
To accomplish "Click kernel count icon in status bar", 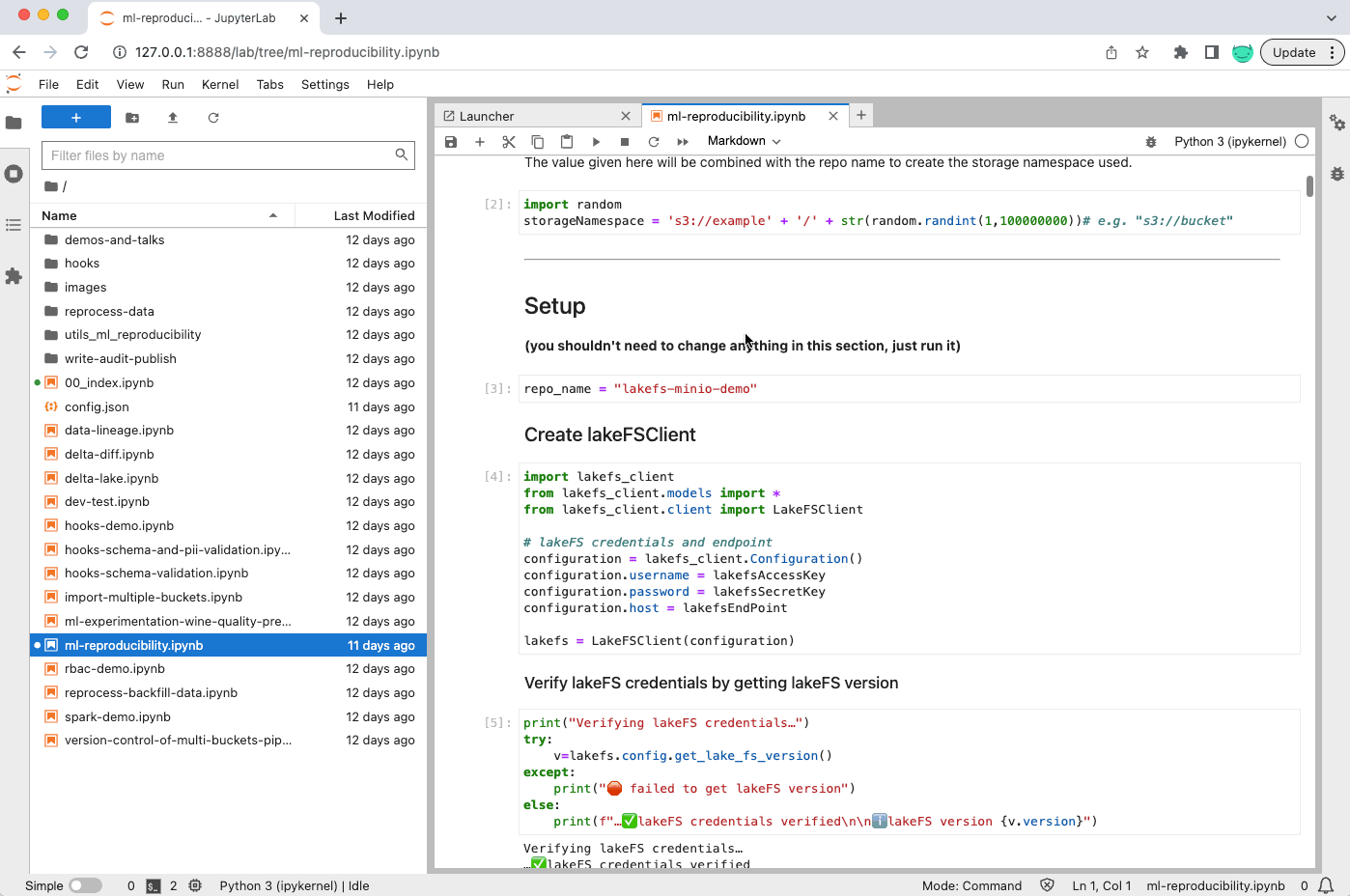I will pyautogui.click(x=195, y=885).
